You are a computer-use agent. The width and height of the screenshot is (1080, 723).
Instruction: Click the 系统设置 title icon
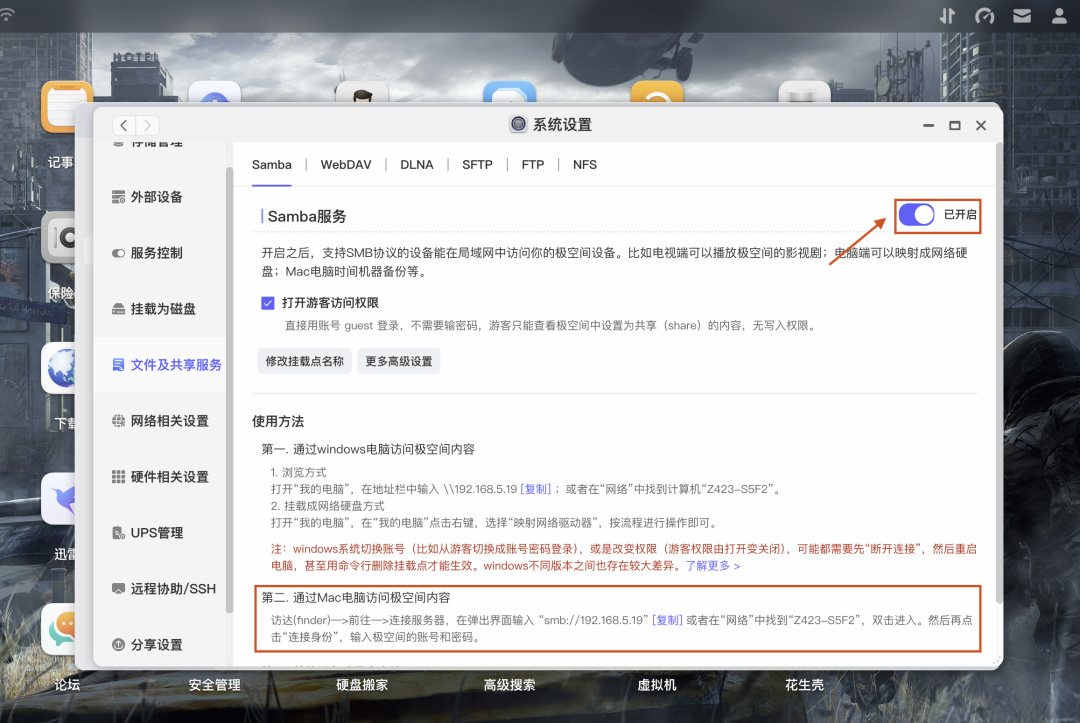pyautogui.click(x=518, y=124)
